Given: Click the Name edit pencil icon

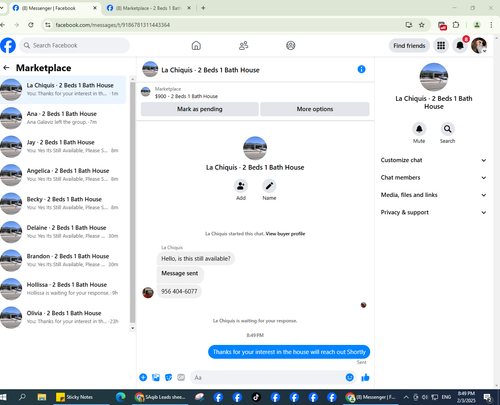Looking at the screenshot, I should [x=269, y=186].
